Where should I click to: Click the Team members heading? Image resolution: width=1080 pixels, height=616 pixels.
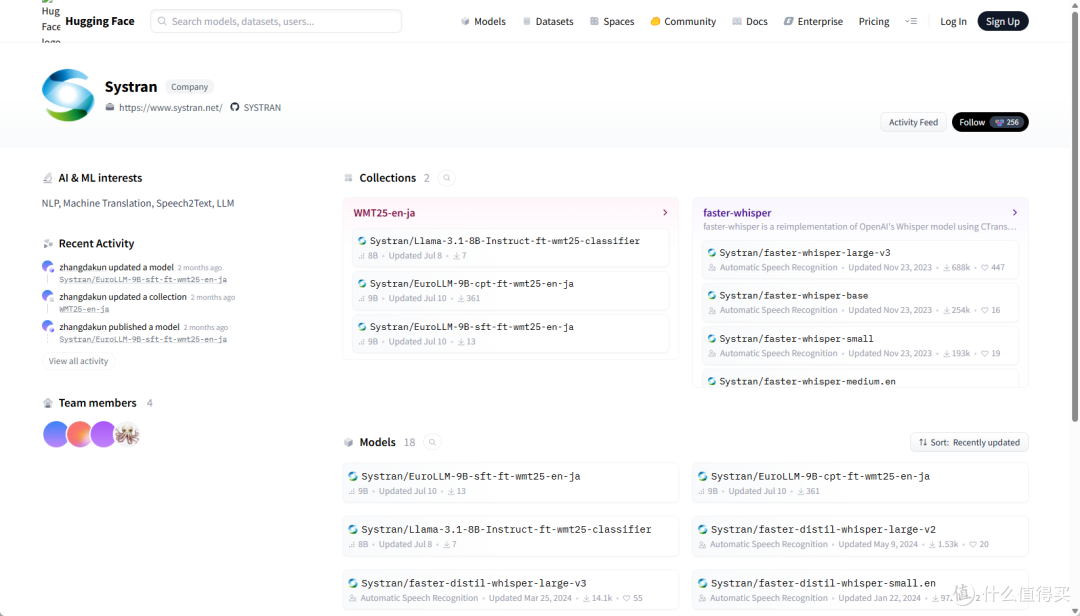pos(97,403)
